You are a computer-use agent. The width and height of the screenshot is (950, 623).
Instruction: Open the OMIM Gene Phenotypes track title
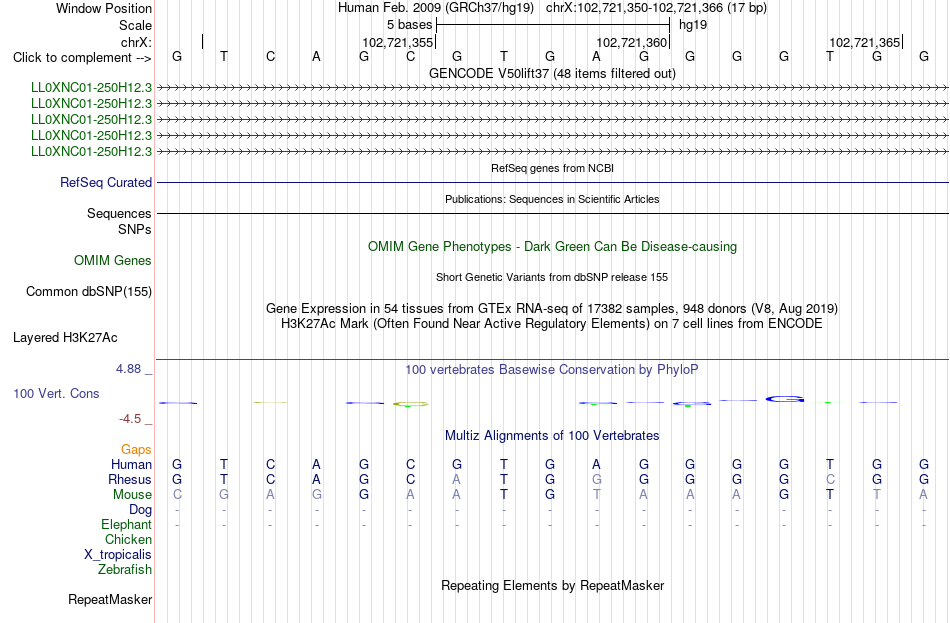tap(552, 247)
